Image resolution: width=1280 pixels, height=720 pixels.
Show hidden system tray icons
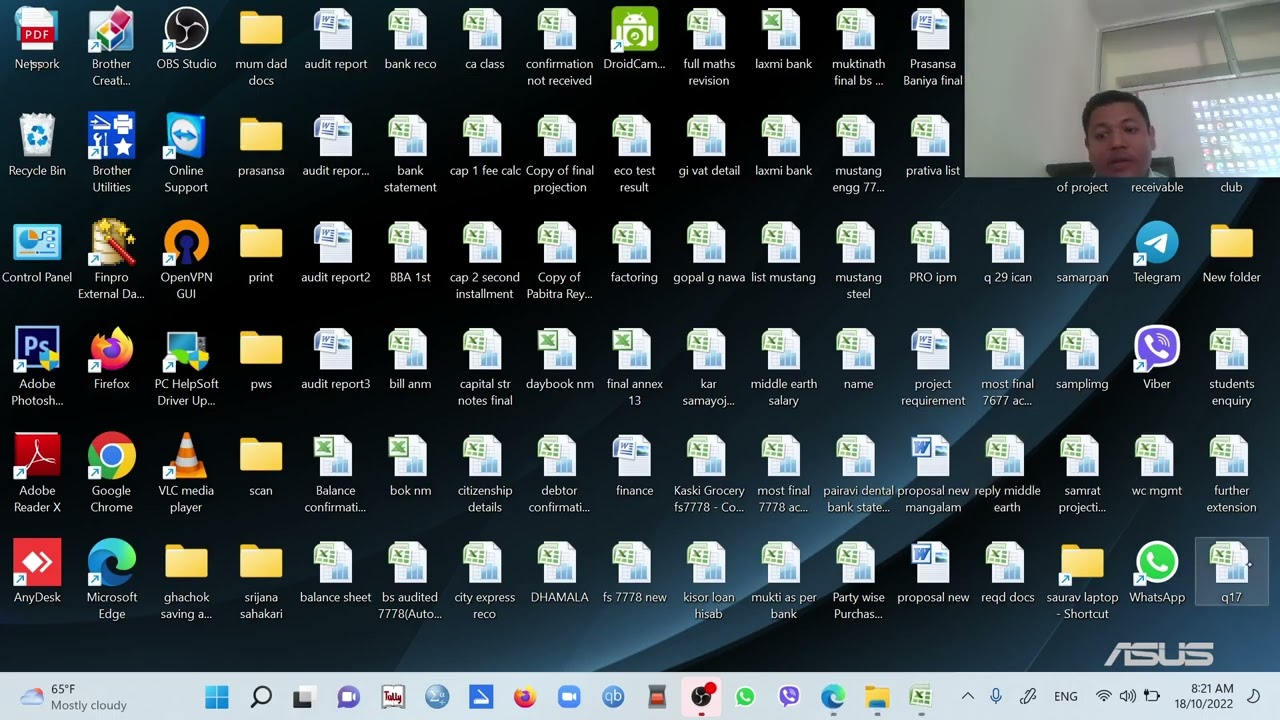pyautogui.click(x=967, y=697)
